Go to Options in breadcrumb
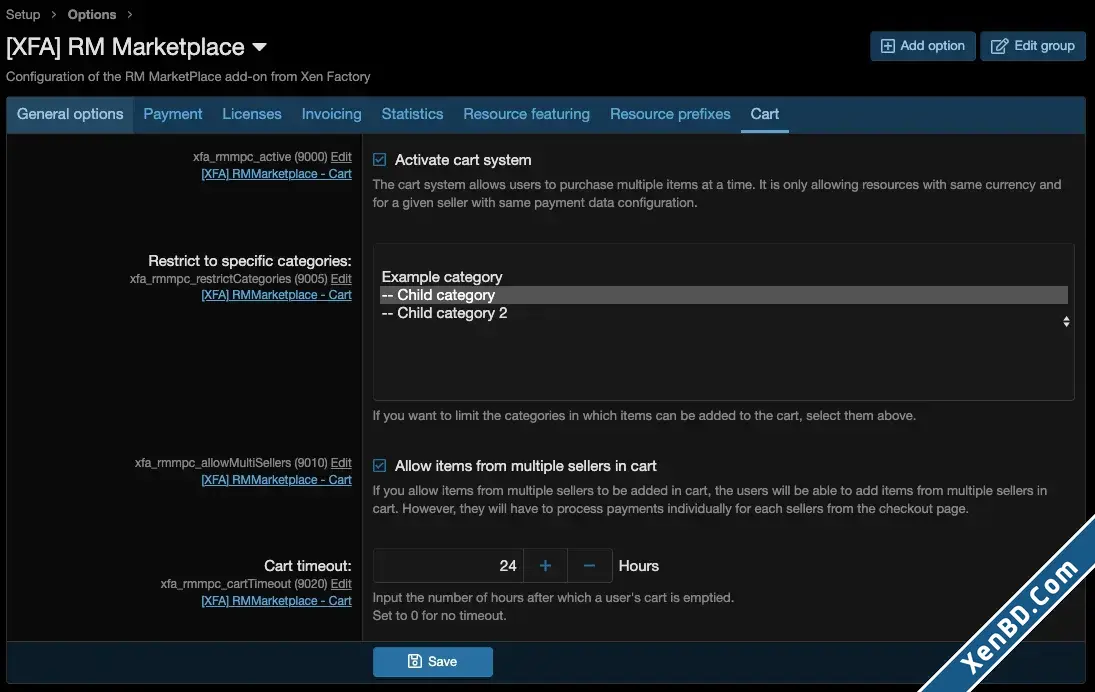The width and height of the screenshot is (1095, 692). pos(91,15)
